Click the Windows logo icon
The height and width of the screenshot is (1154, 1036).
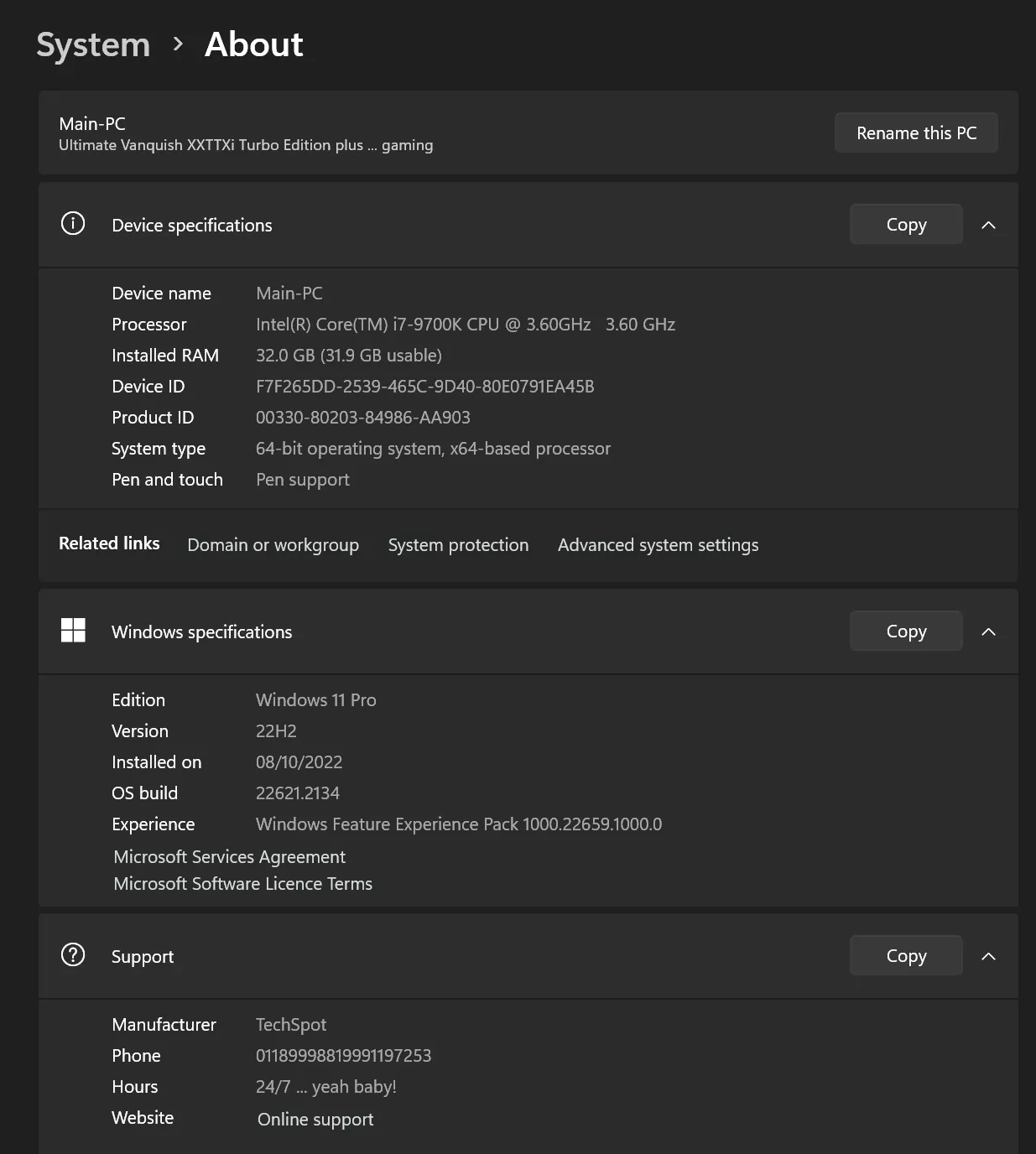pos(73,631)
